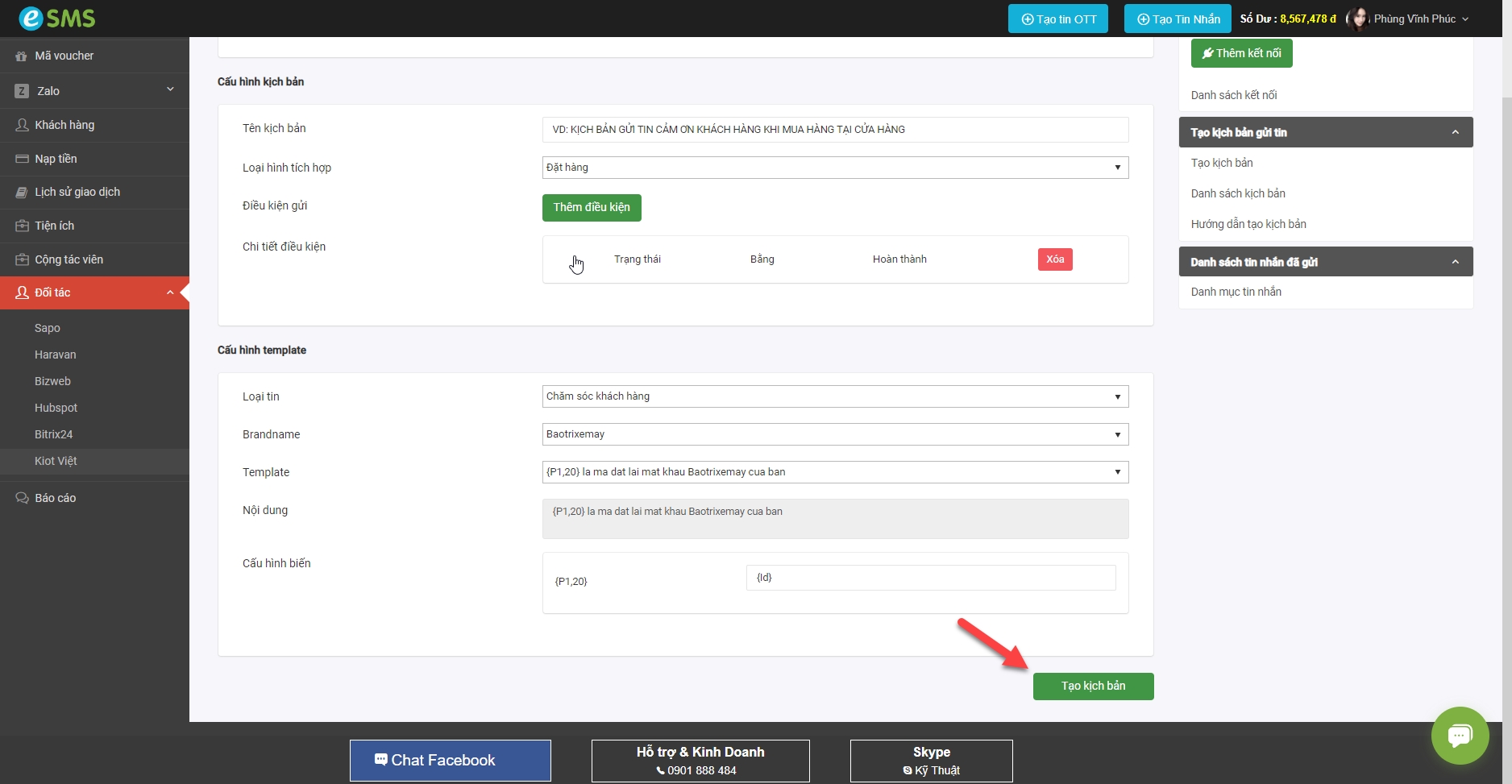Click the Khách hàng person icon

tap(22, 125)
